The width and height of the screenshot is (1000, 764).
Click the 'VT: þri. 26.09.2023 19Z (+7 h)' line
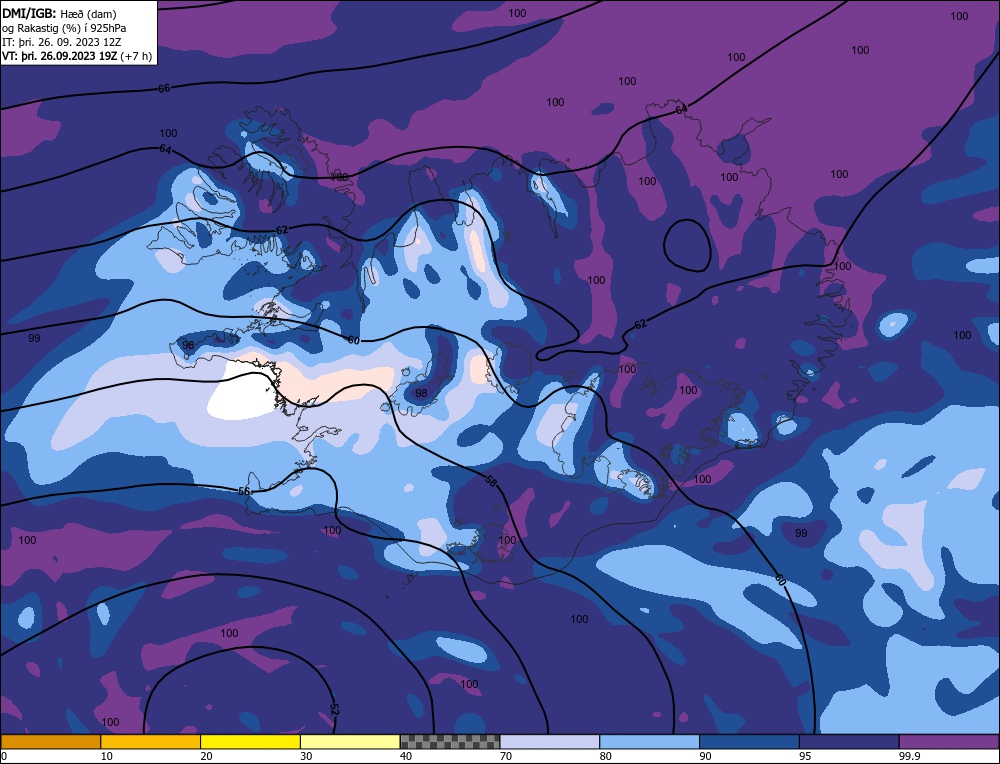77,56
